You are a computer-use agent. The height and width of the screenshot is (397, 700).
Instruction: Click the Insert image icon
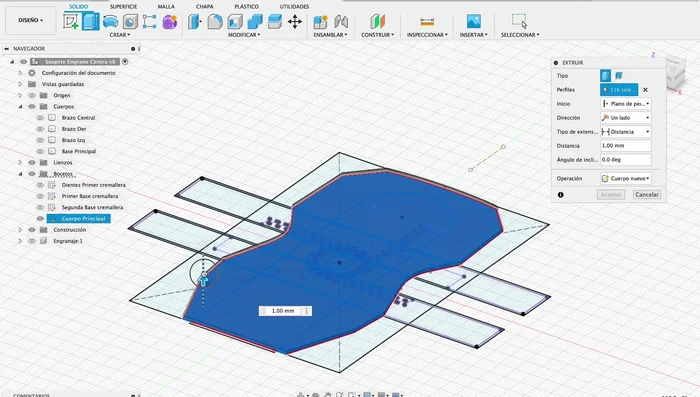pos(474,21)
